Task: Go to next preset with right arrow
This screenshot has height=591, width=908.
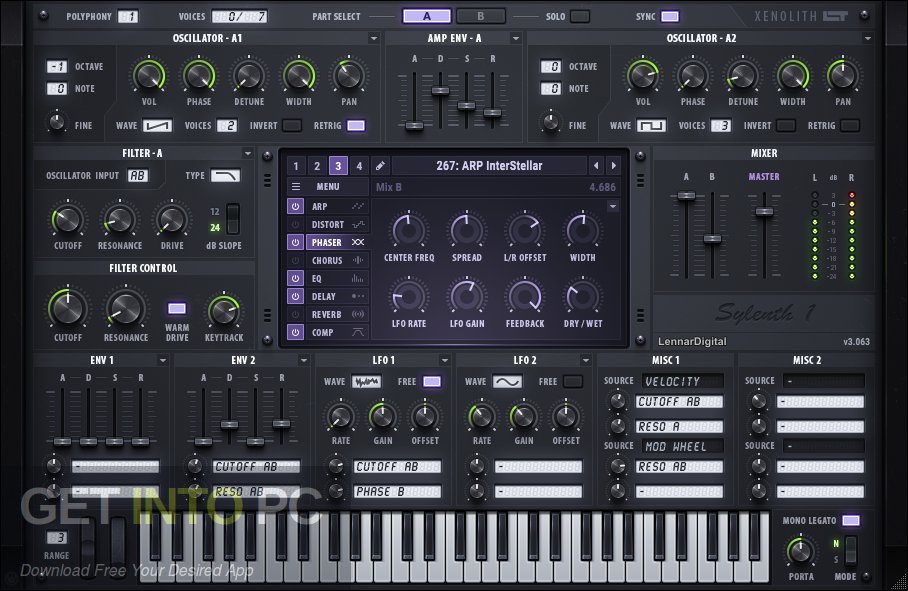Action: 613,166
